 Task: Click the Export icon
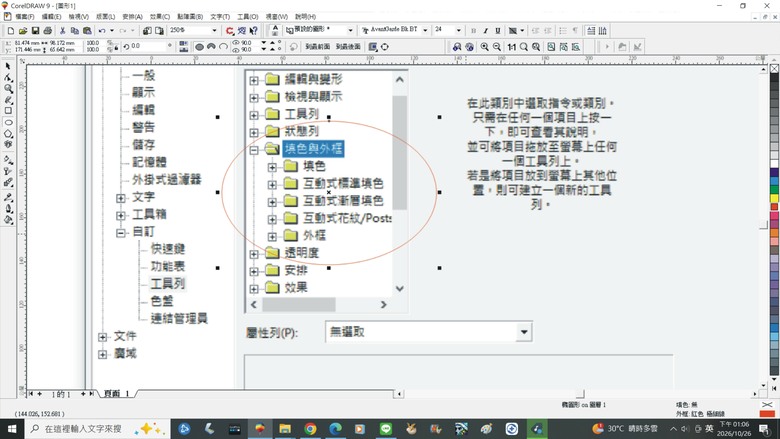click(159, 31)
